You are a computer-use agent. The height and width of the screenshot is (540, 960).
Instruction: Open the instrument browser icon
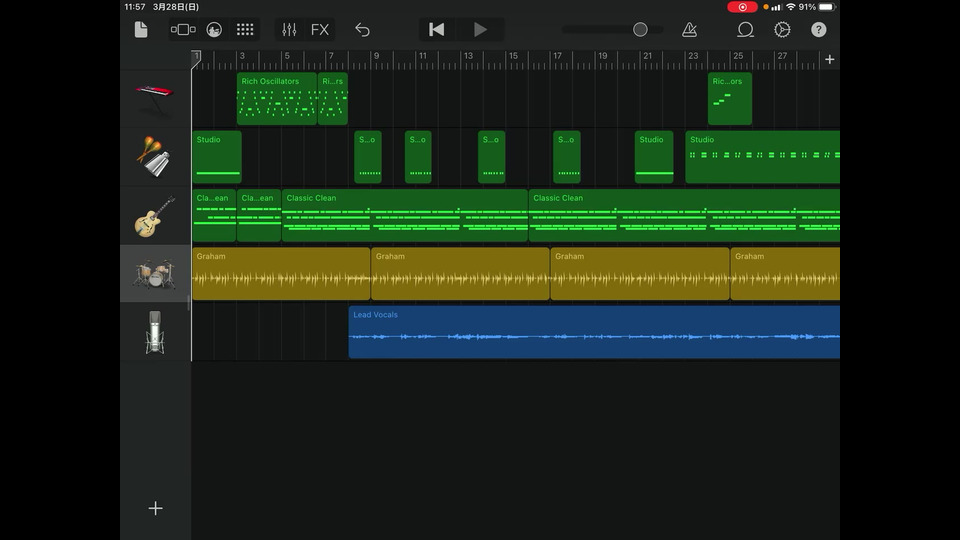[214, 29]
